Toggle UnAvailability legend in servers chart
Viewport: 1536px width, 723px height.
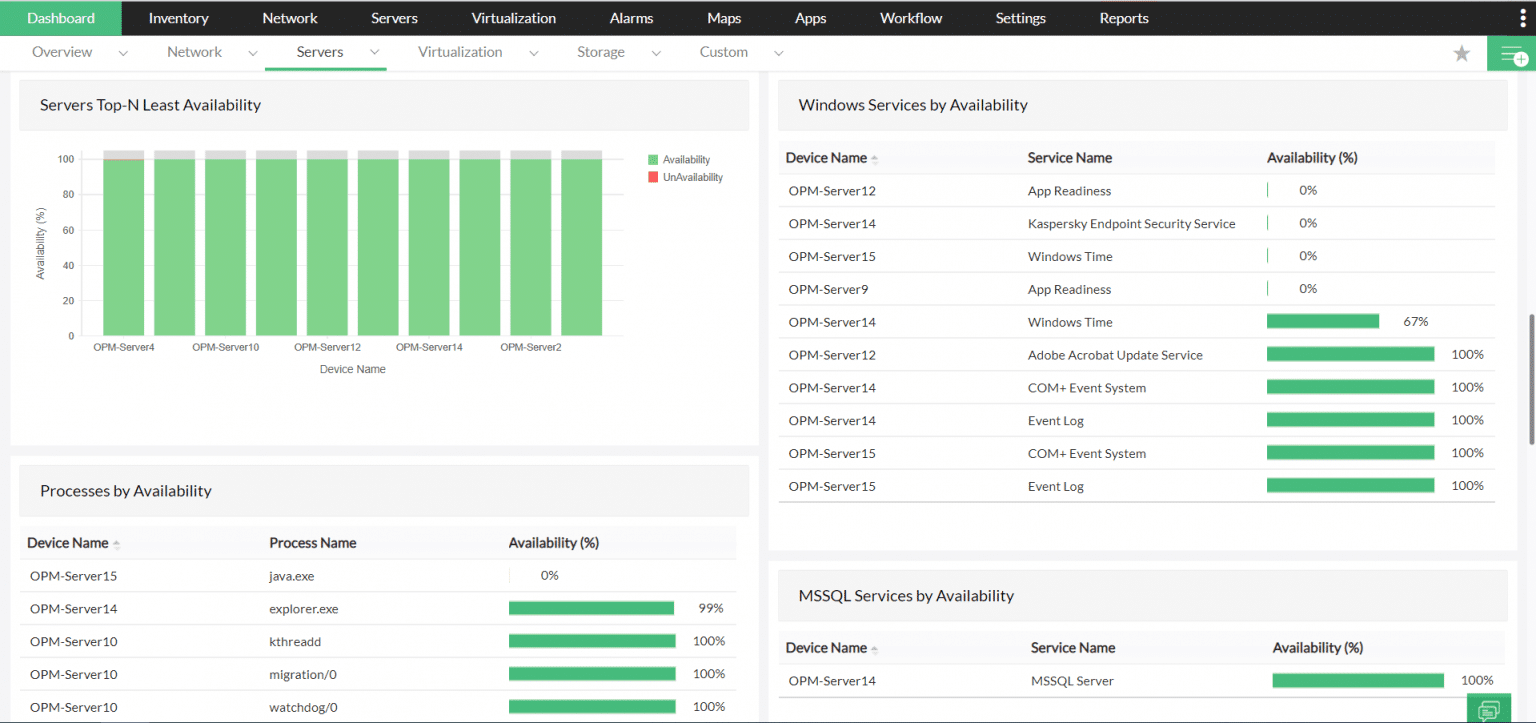(x=685, y=177)
